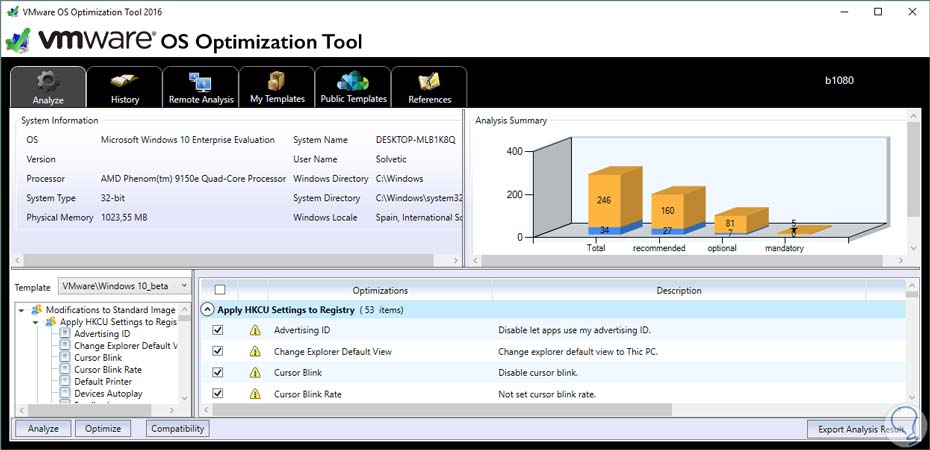
Task: Click 'Not set cursor blink rate.' description
Action: pos(547,394)
